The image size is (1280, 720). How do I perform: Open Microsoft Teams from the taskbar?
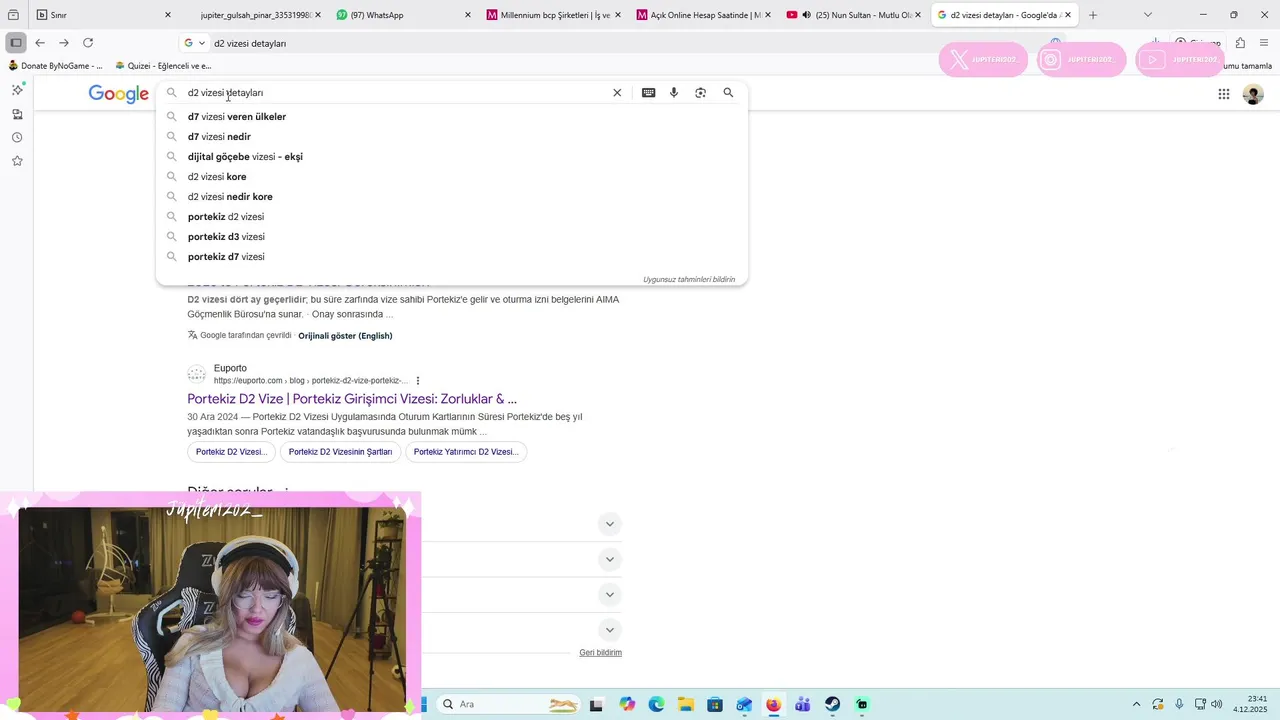803,704
